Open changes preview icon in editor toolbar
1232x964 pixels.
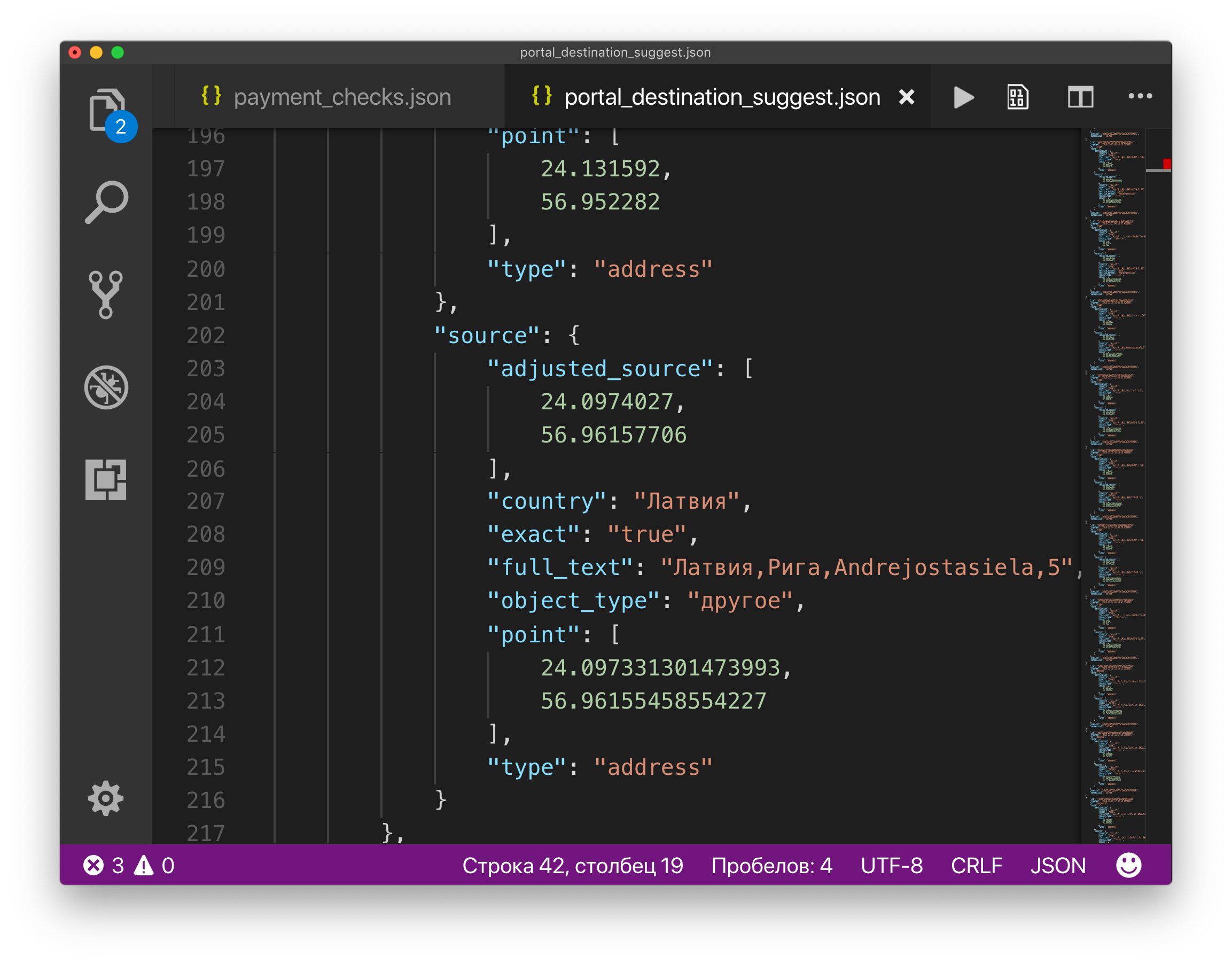coord(1018,97)
